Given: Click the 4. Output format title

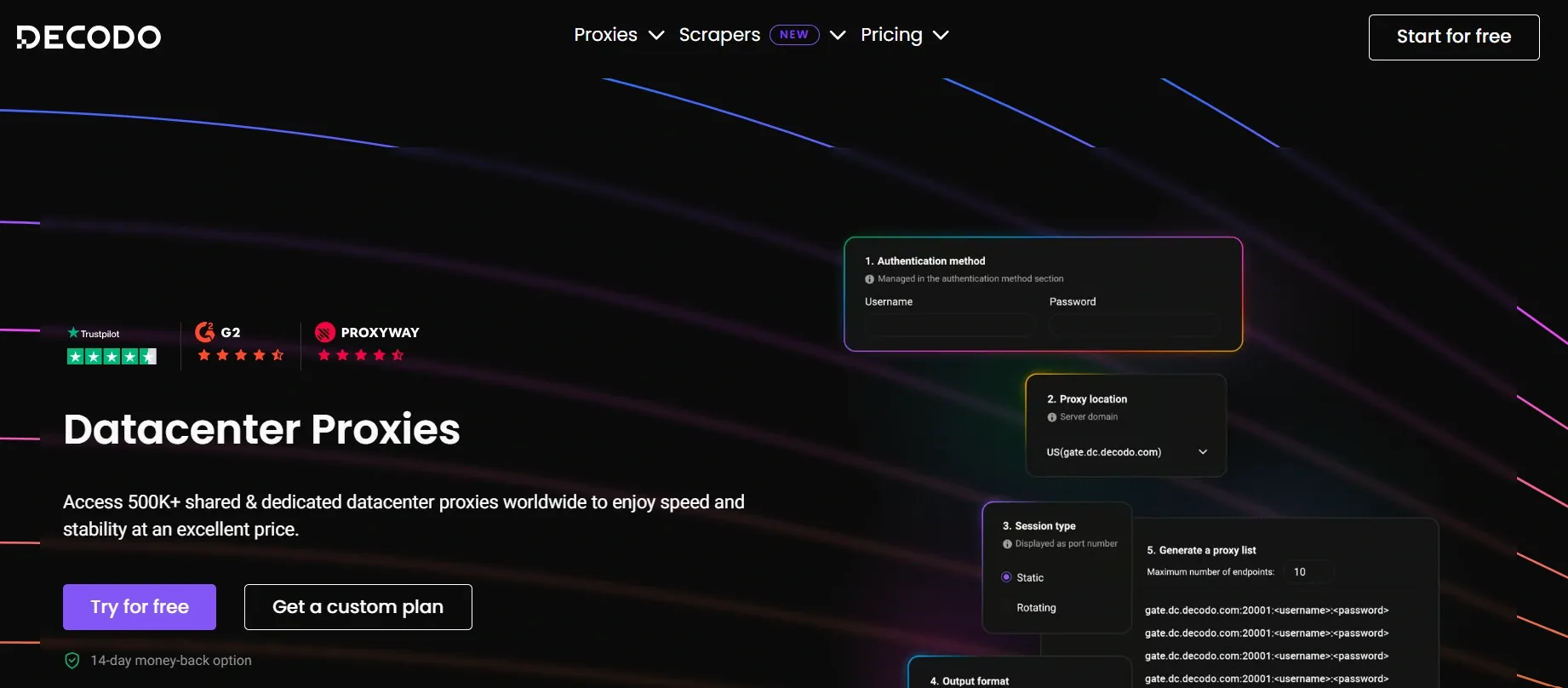Looking at the screenshot, I should pos(970,681).
